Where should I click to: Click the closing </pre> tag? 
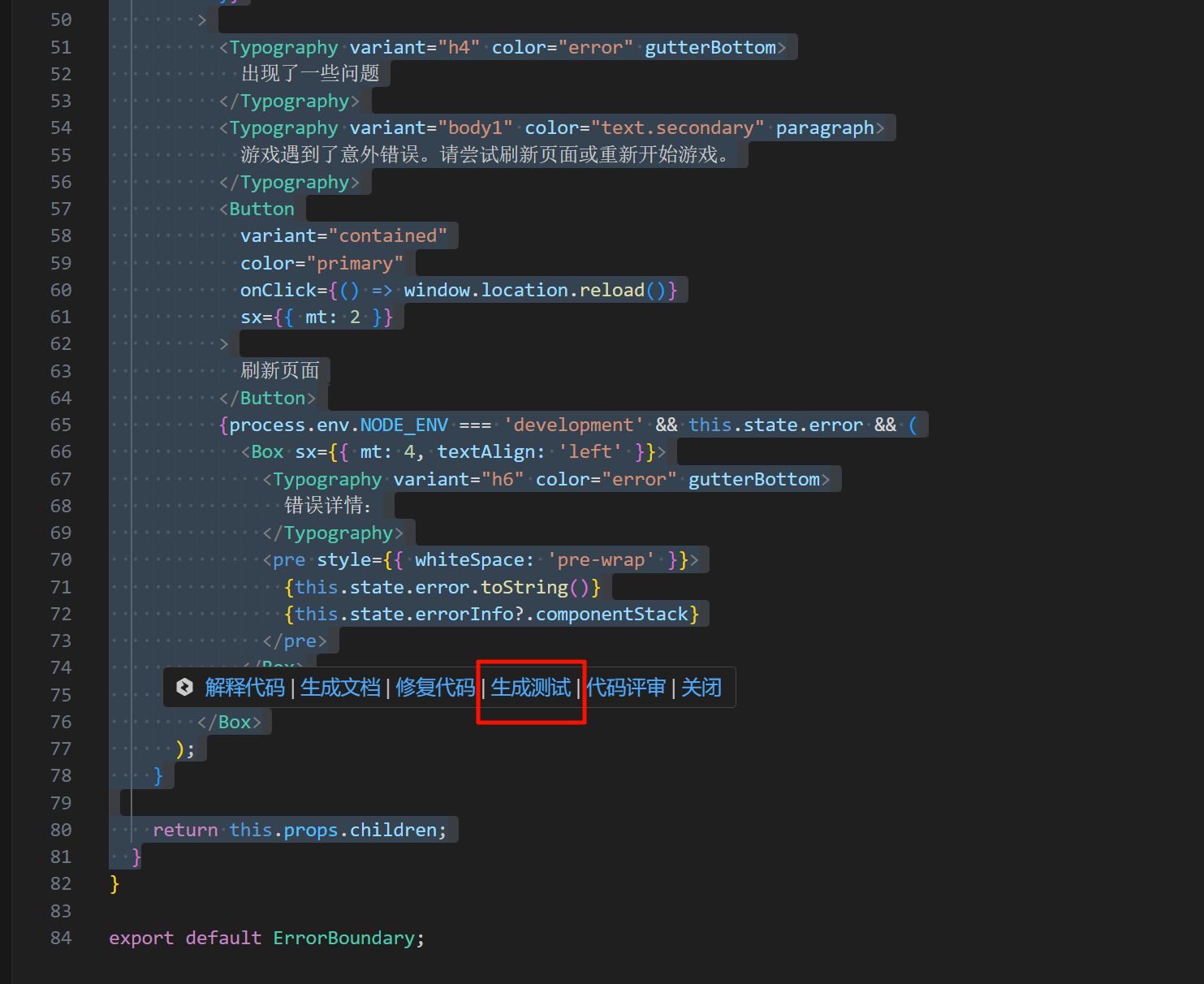(x=295, y=641)
